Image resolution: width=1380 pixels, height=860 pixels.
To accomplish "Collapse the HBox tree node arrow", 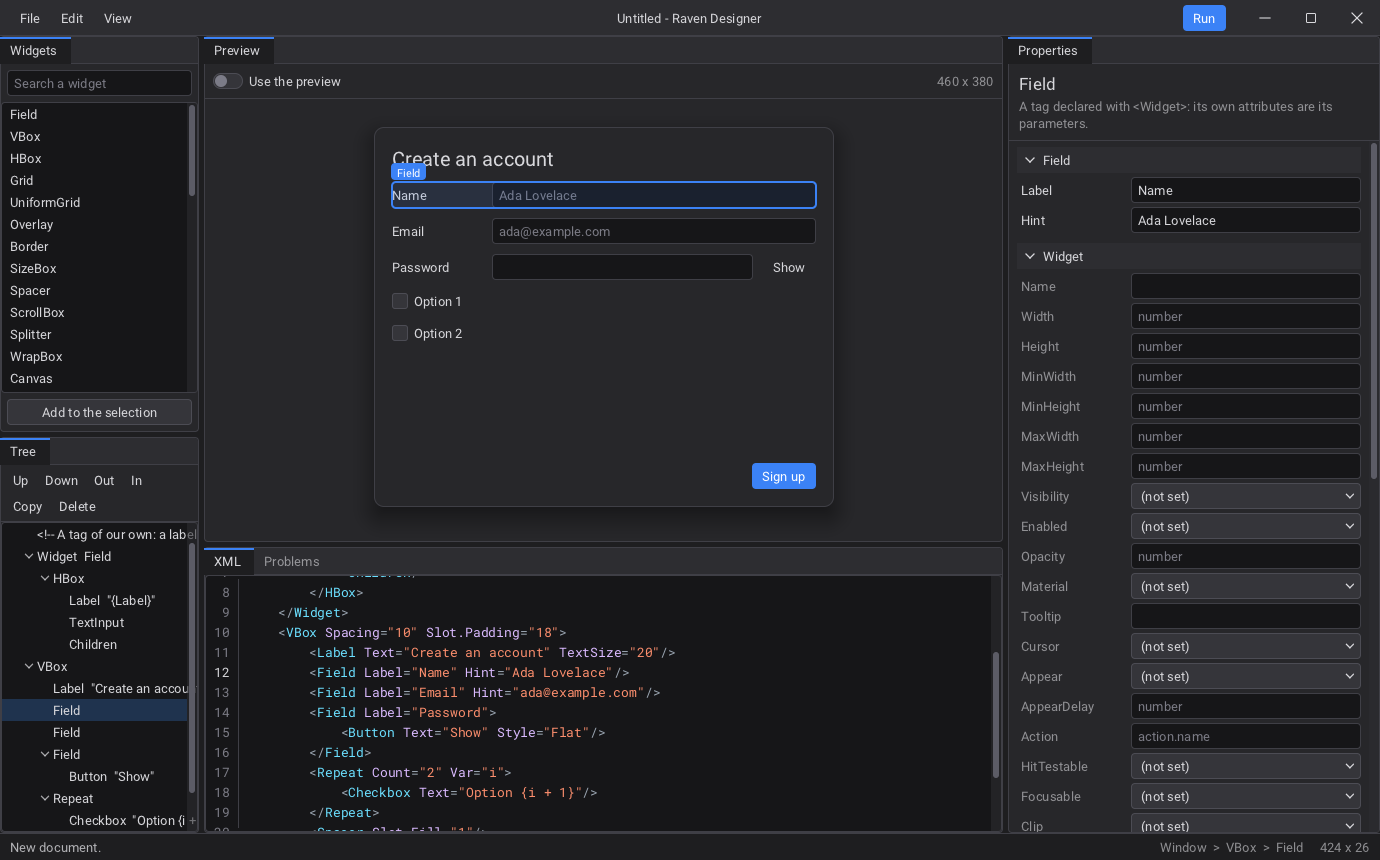I will point(44,578).
